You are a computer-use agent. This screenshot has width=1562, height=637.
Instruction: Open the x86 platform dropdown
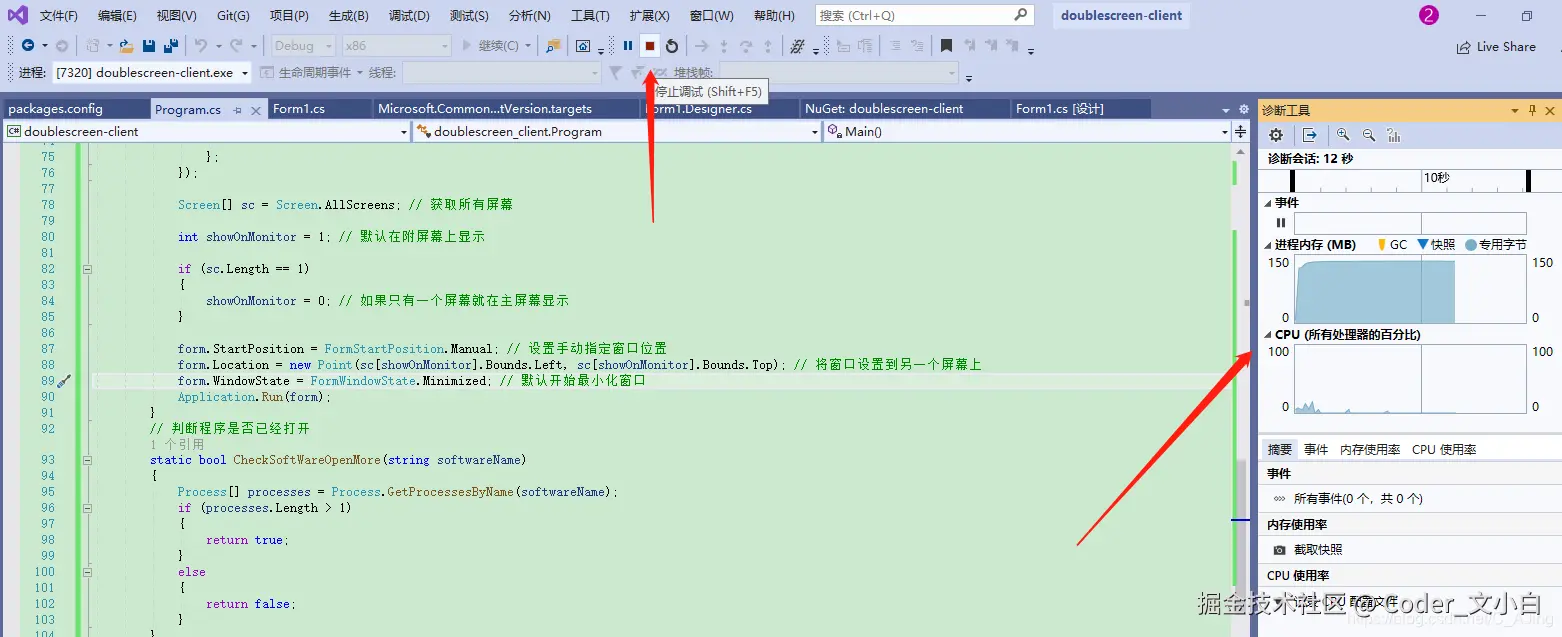coord(396,46)
